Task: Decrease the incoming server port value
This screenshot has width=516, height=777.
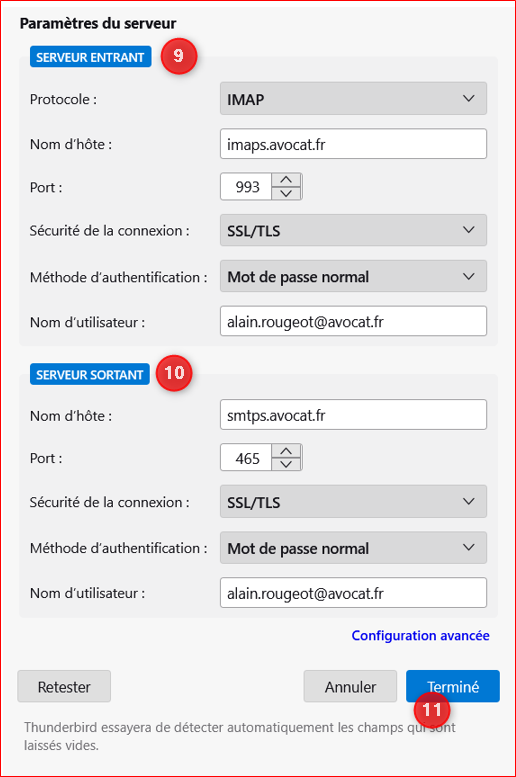Action: pyautogui.click(x=286, y=193)
